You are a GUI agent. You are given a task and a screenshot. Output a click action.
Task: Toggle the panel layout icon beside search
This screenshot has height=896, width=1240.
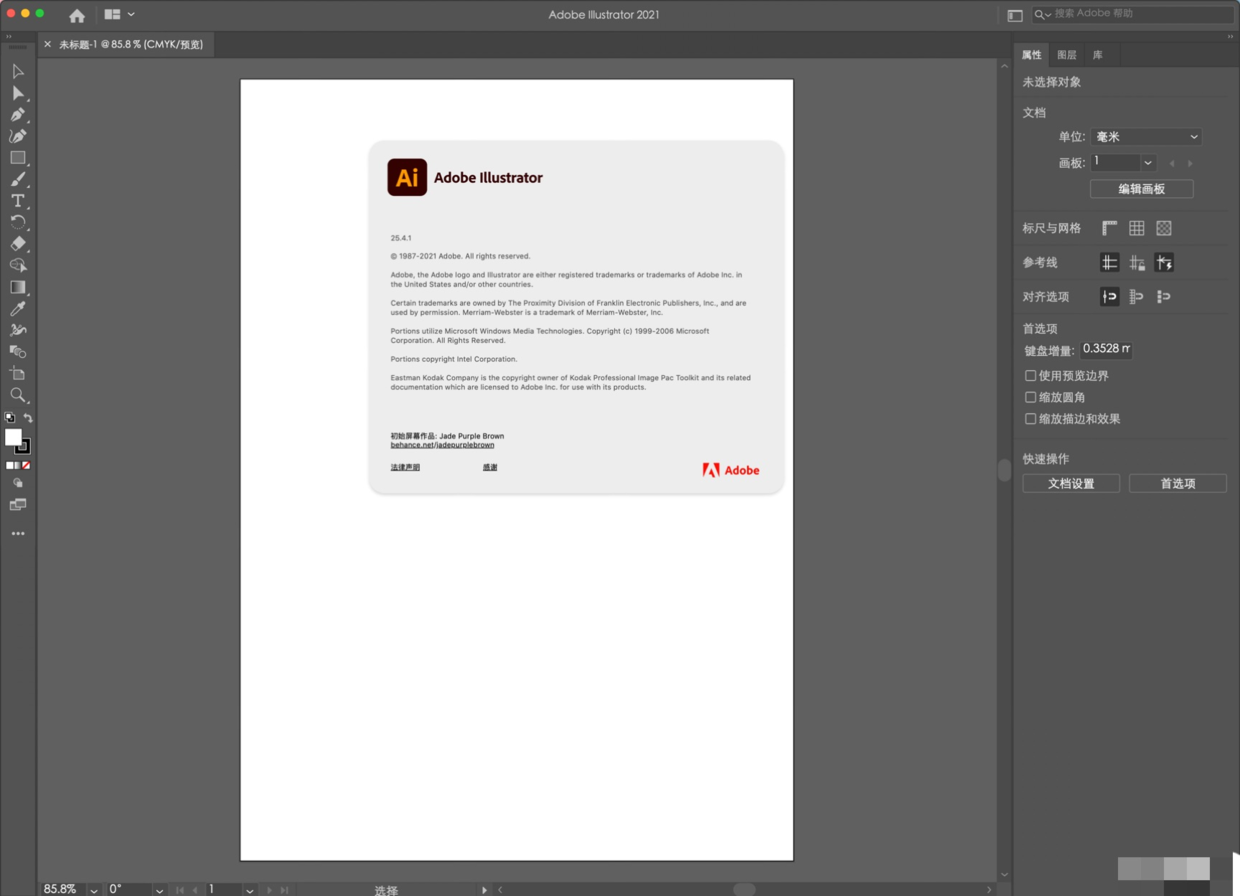click(x=1015, y=15)
